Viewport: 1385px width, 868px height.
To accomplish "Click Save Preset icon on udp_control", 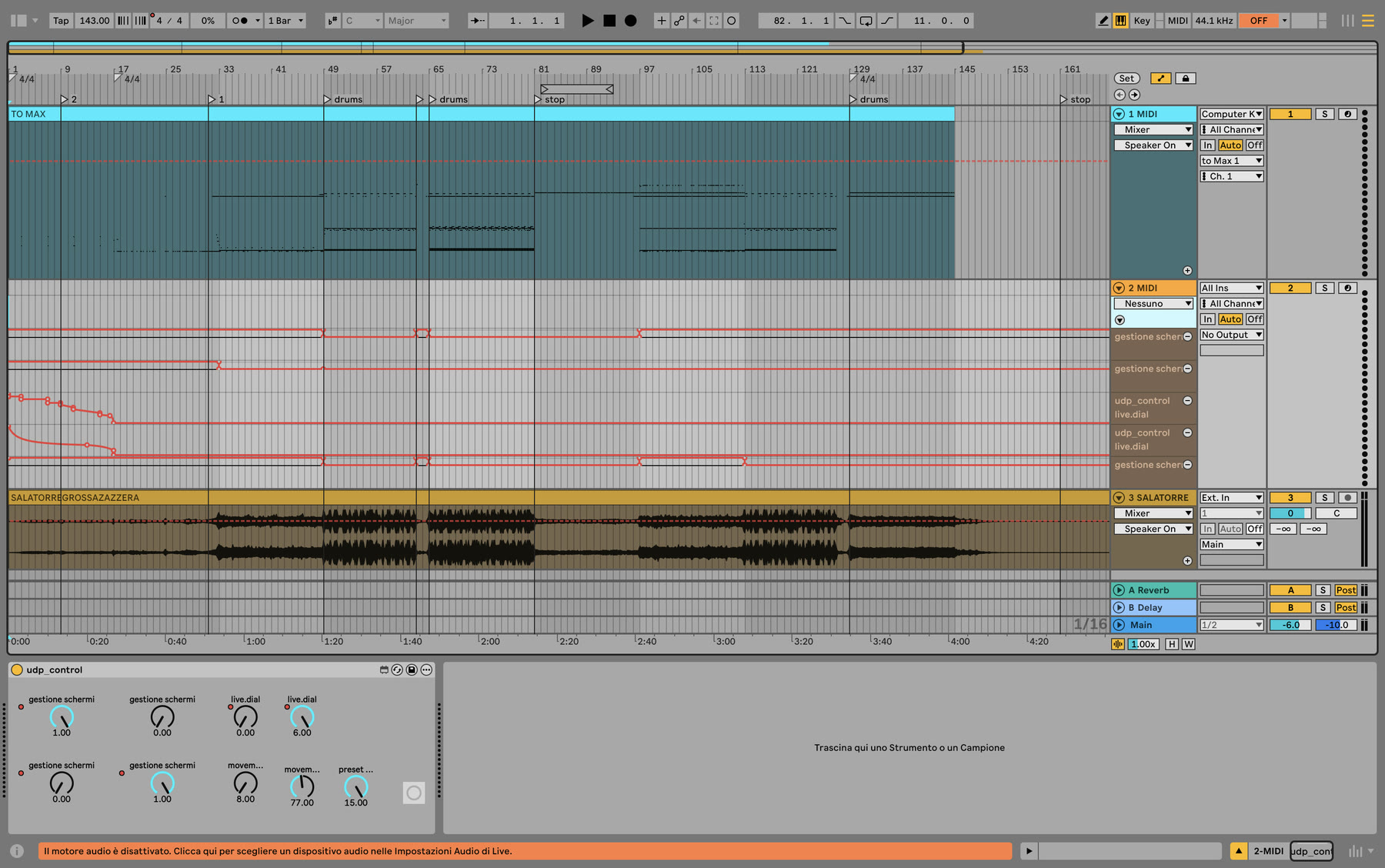I will 412,669.
